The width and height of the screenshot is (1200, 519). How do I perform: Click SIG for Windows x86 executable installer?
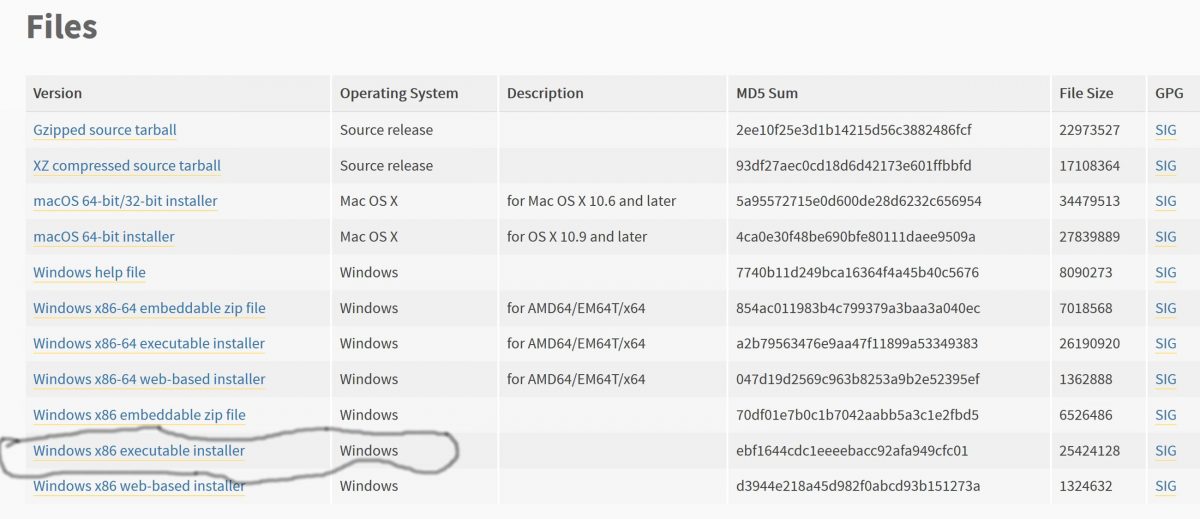click(x=1165, y=451)
